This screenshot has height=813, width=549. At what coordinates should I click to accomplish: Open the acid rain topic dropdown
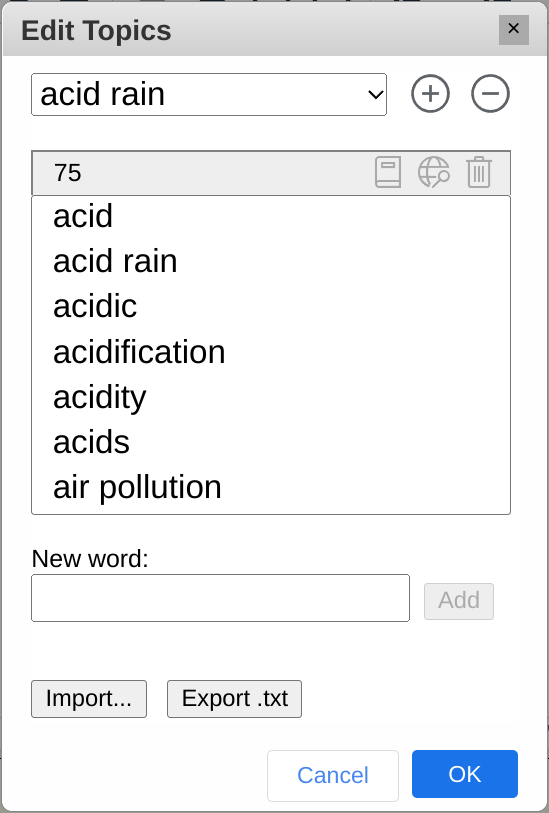click(x=209, y=94)
